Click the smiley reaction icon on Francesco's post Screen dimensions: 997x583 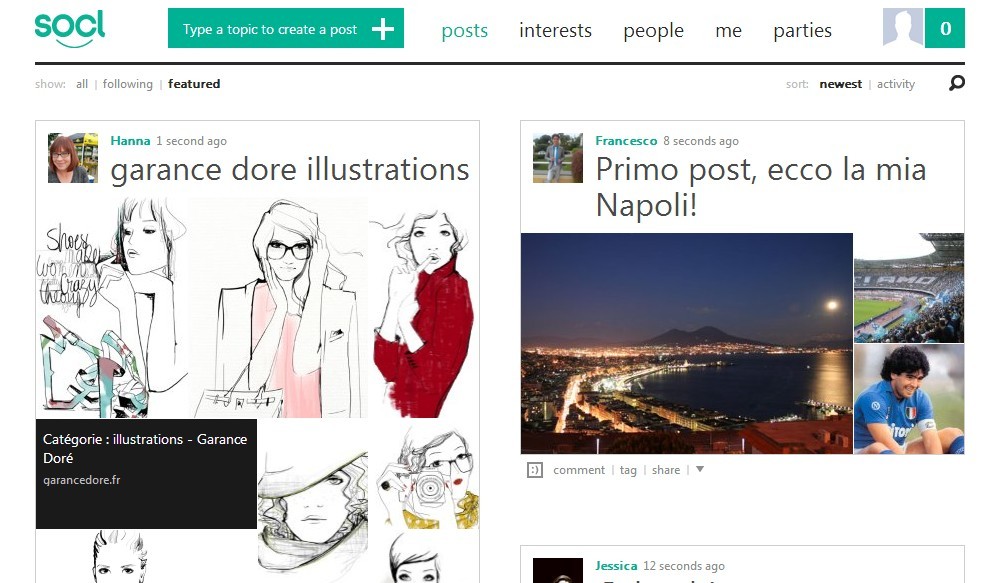pyautogui.click(x=535, y=470)
